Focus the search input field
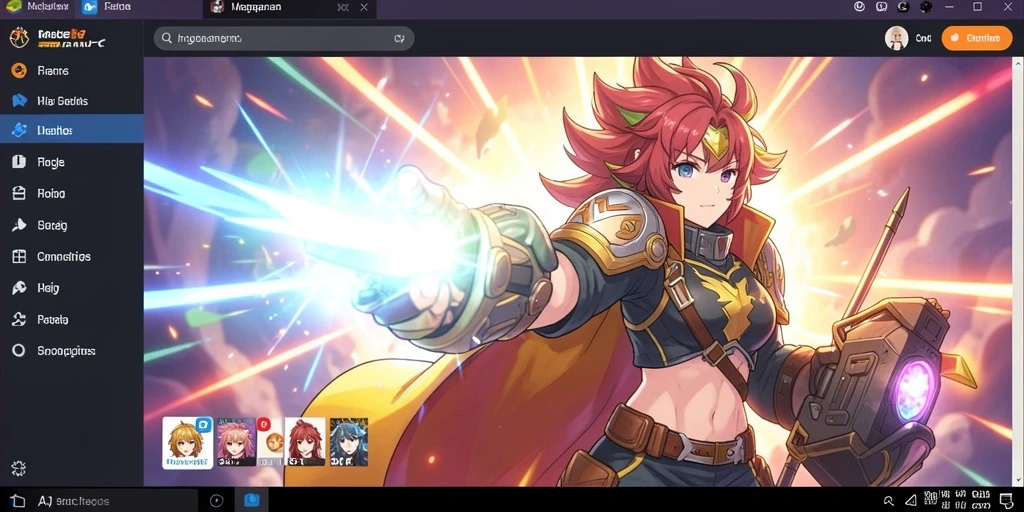This screenshot has height=512, width=1024. pyautogui.click(x=283, y=39)
